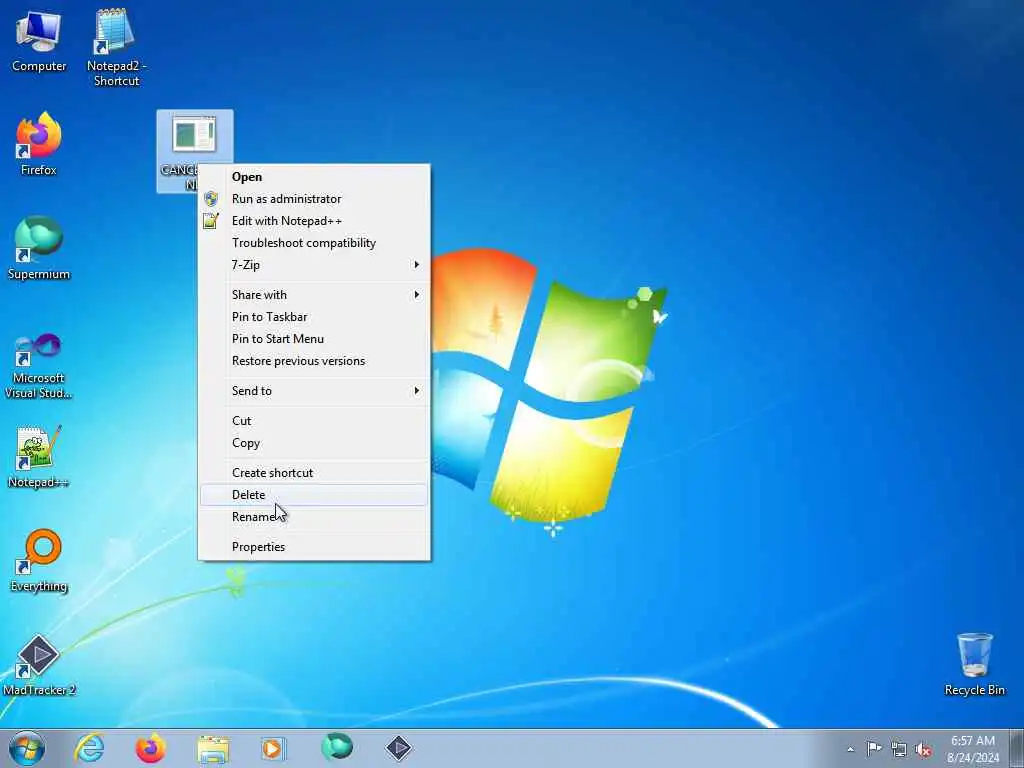Expand the Send to submenu
This screenshot has height=768, width=1024.
(x=313, y=391)
